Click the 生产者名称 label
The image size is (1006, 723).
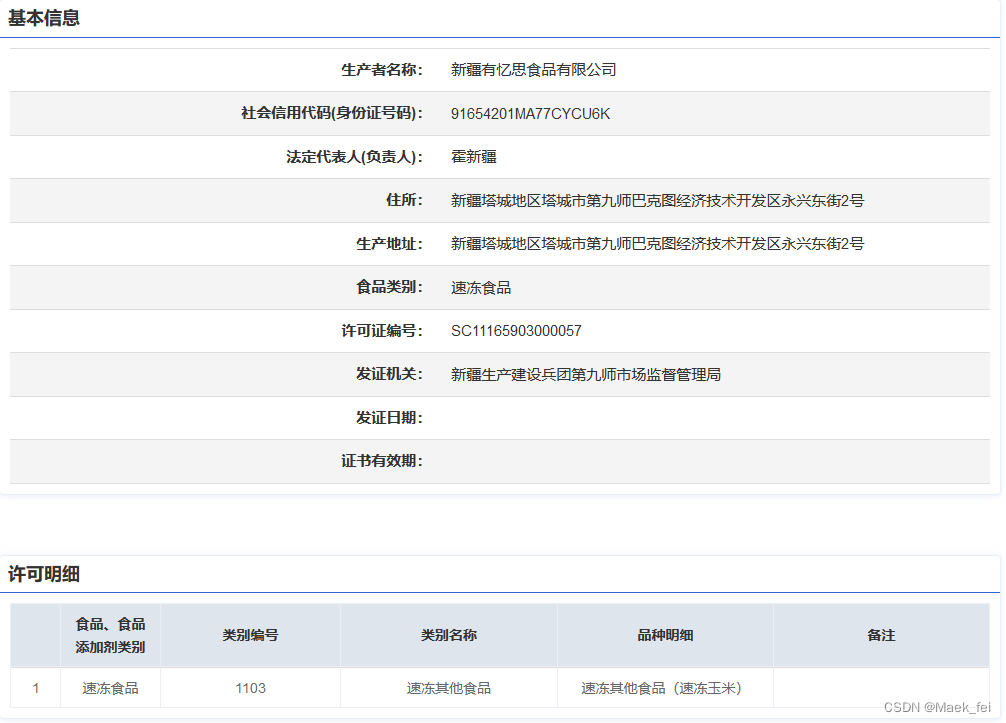(382, 70)
